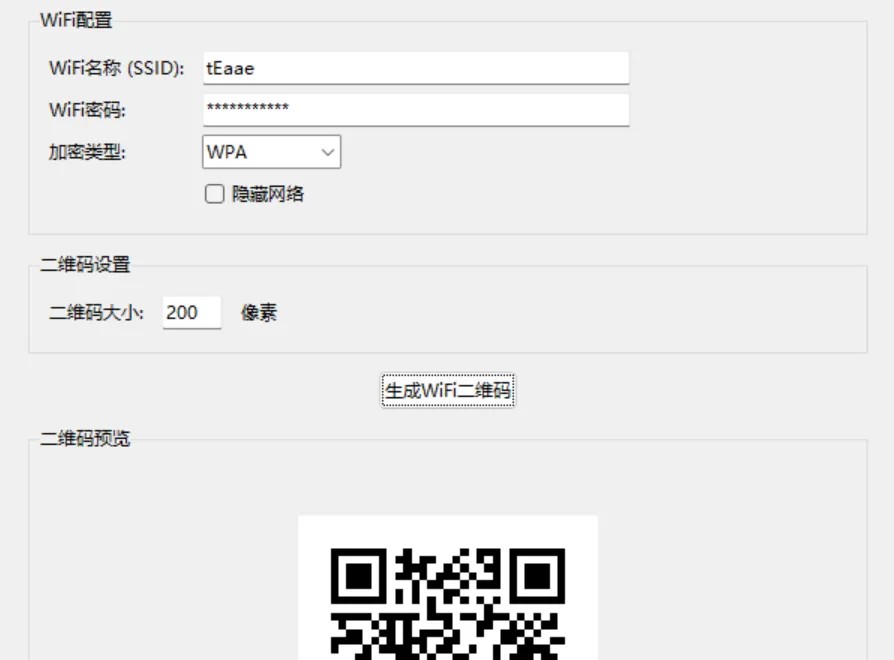Click the generated QR code preview image
894x660 pixels.
[448, 588]
